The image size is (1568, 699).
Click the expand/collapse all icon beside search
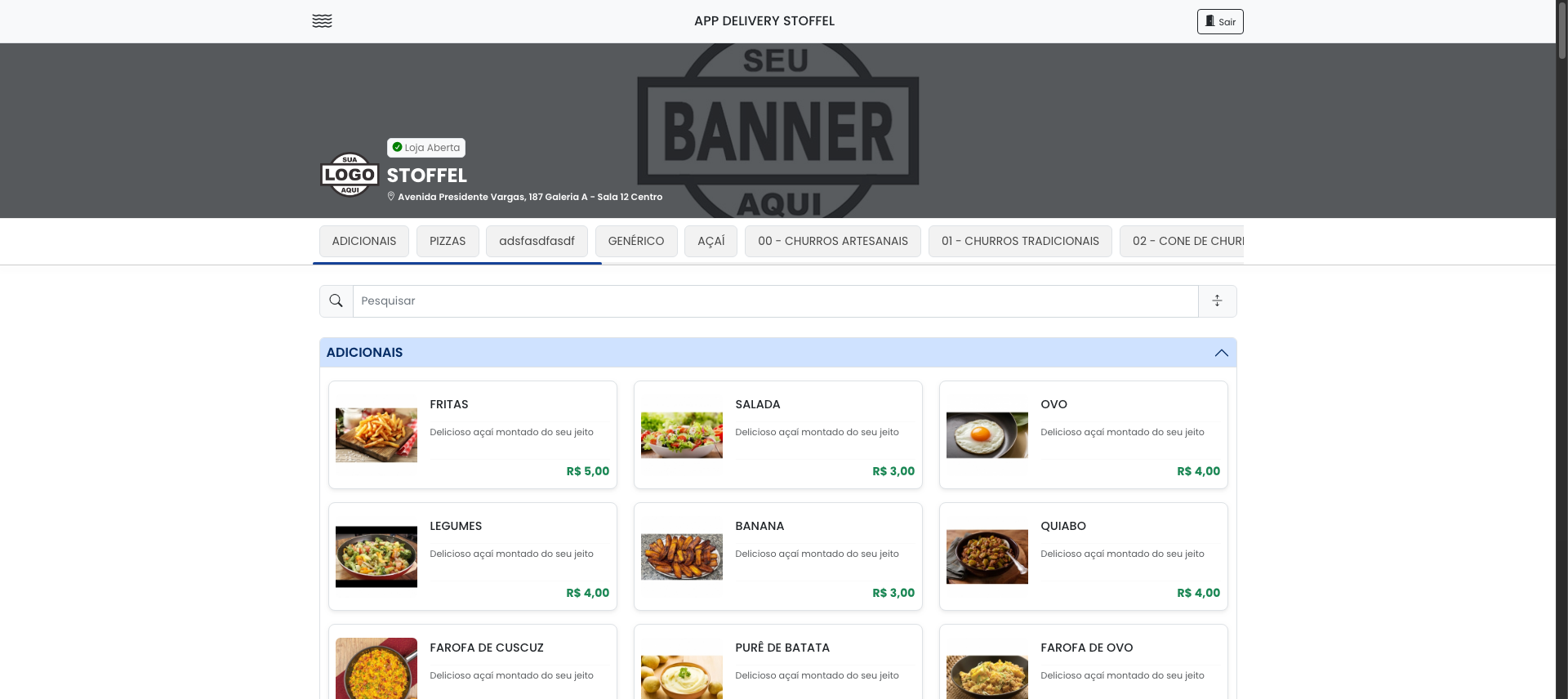[x=1217, y=301]
